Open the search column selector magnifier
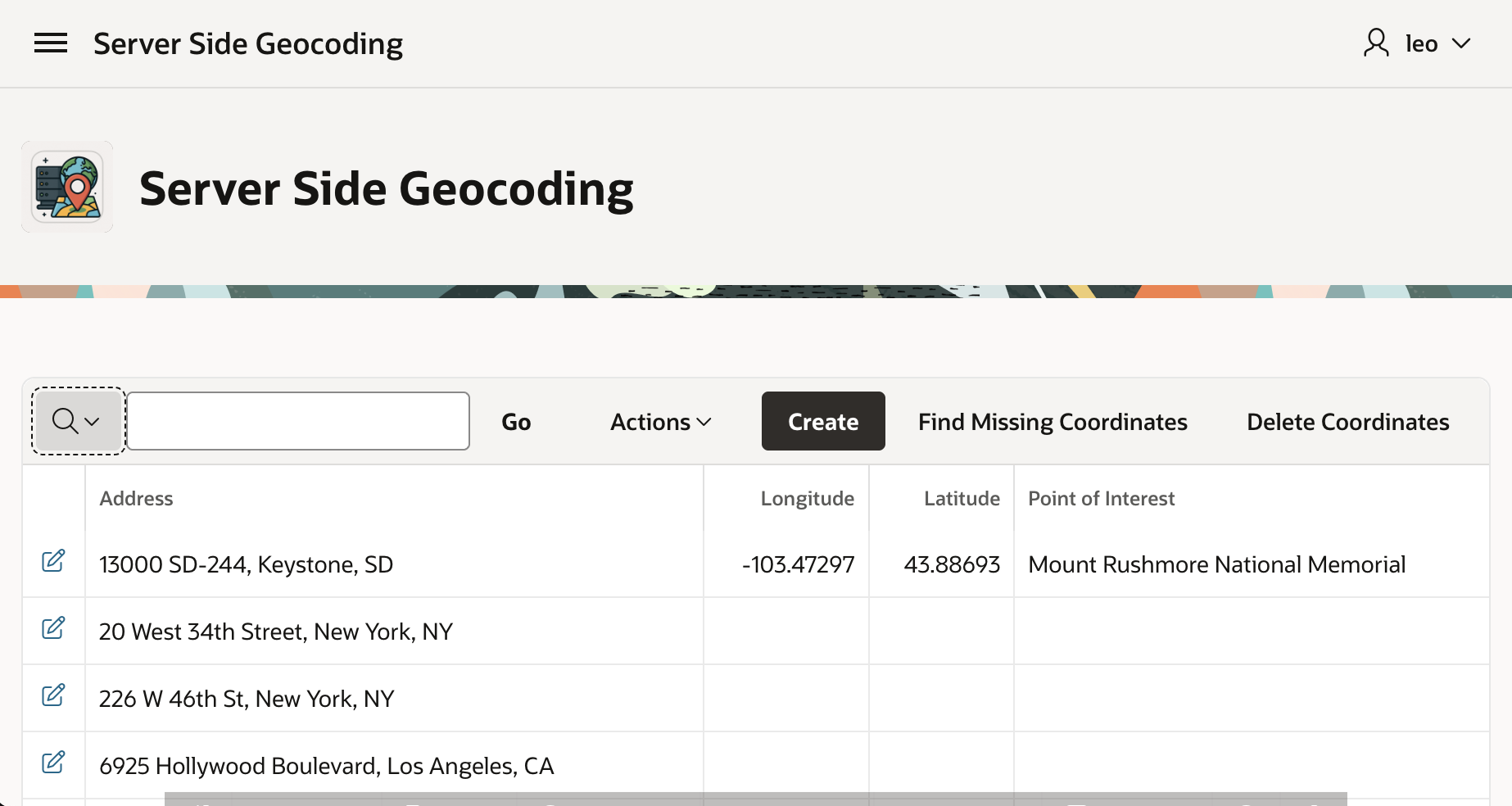This screenshot has height=806, width=1512. tap(77, 421)
